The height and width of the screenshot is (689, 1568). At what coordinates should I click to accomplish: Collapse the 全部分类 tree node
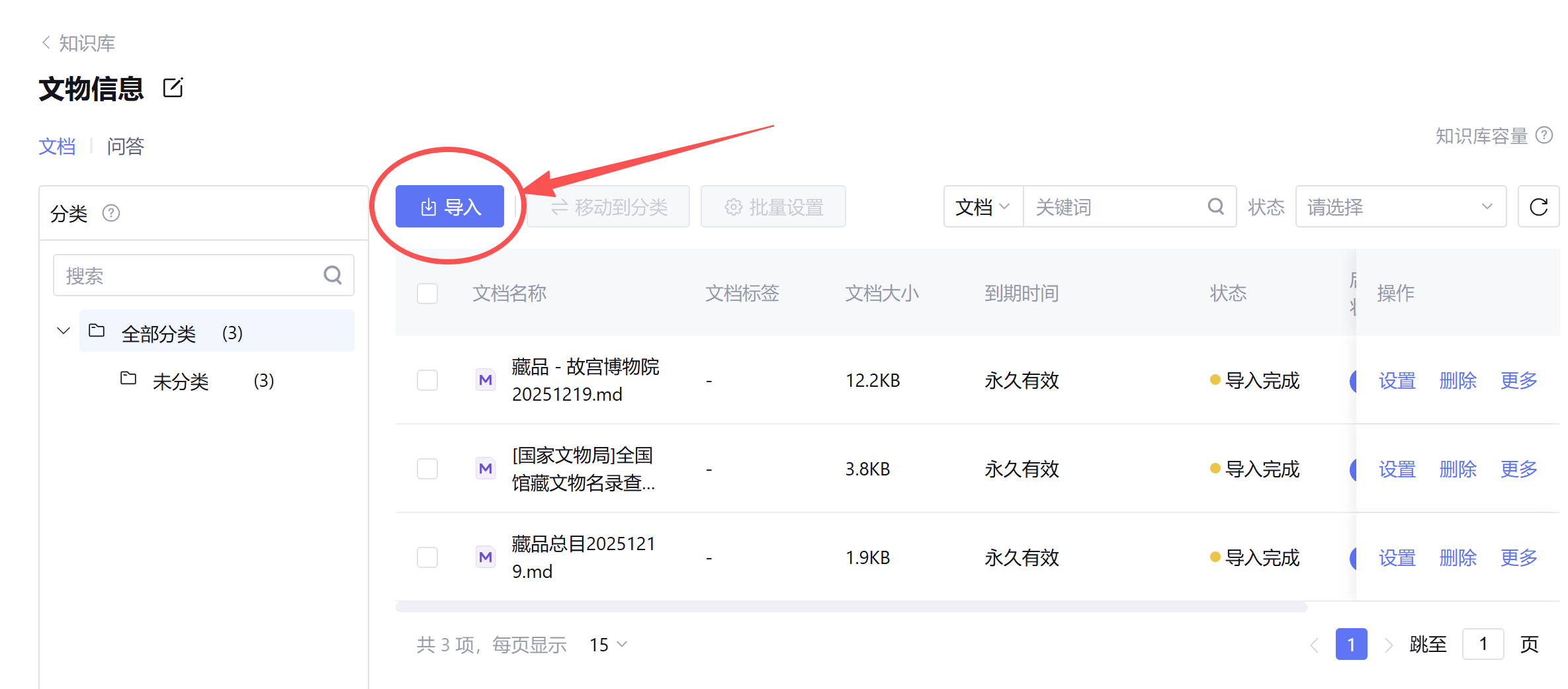tap(64, 331)
